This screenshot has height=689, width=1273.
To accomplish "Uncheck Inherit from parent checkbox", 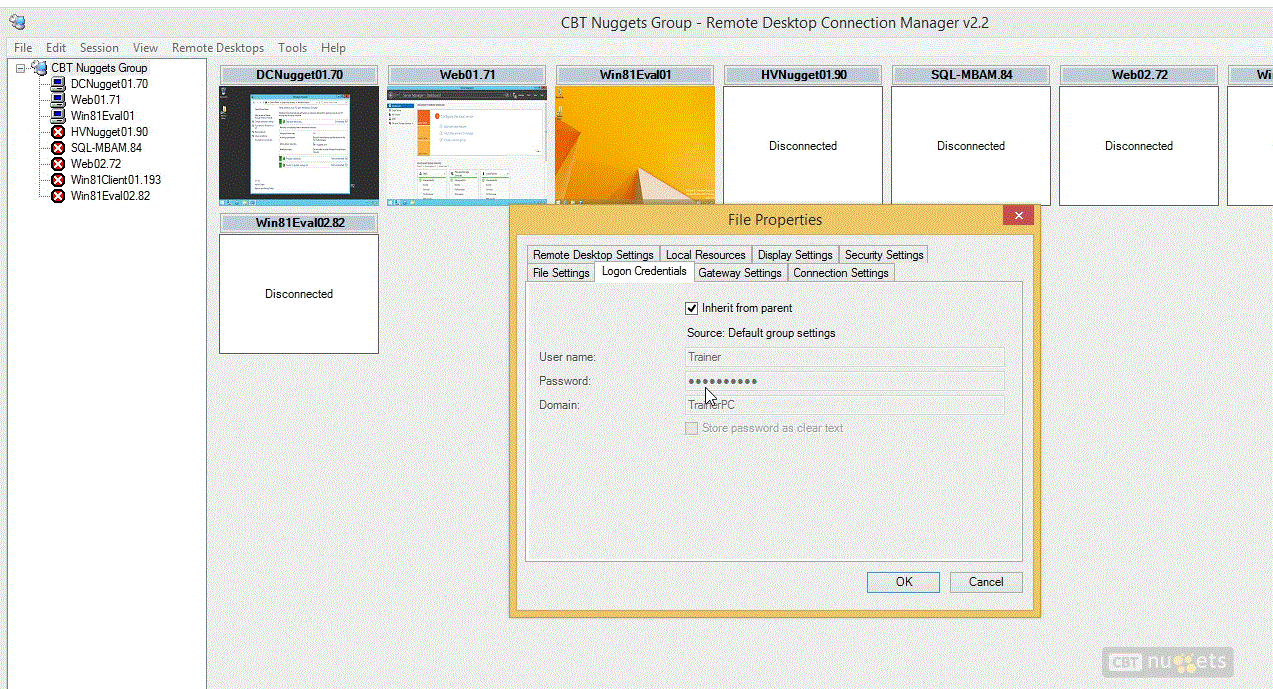I will (x=691, y=308).
